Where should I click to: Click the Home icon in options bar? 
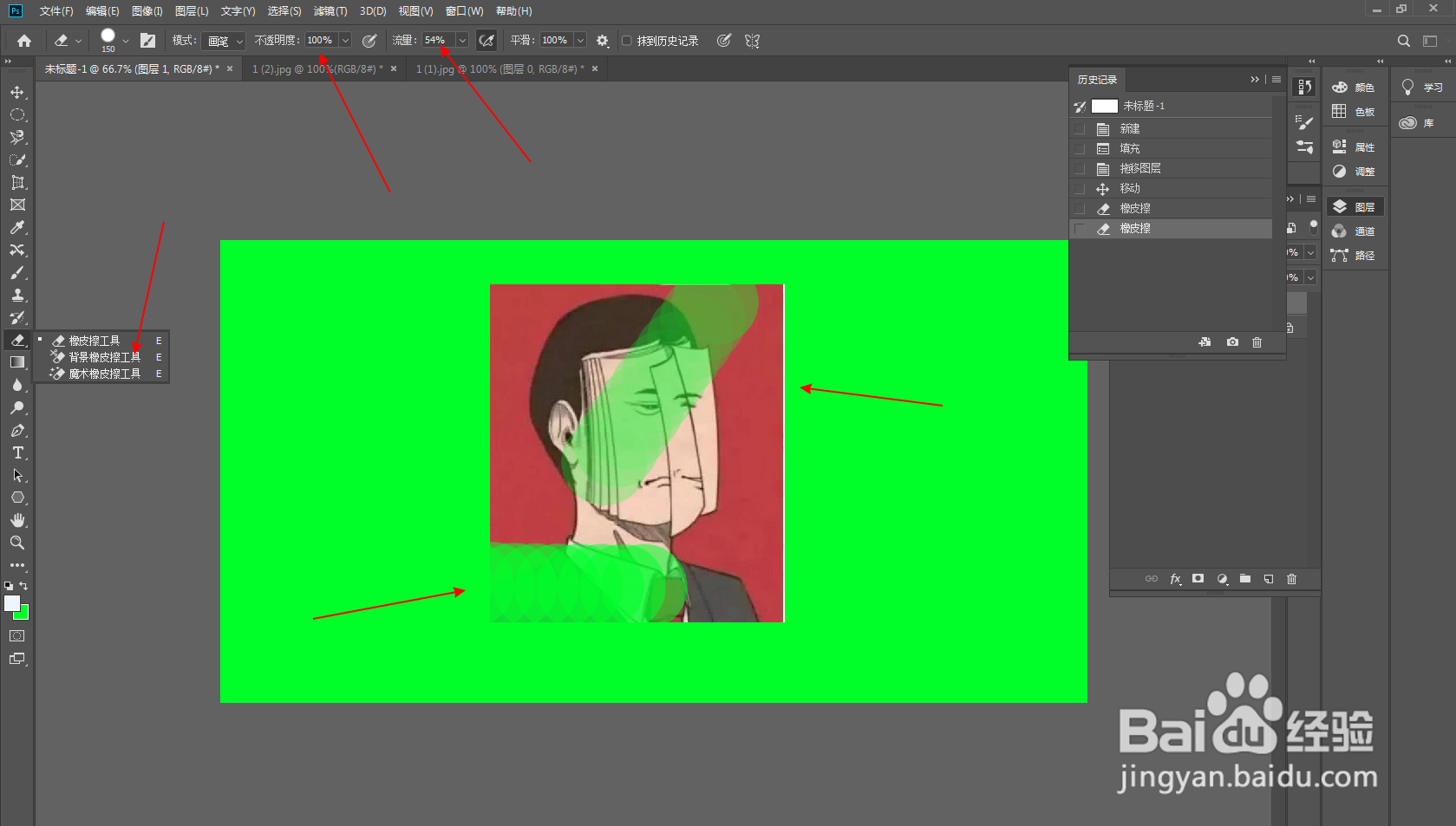click(x=24, y=41)
